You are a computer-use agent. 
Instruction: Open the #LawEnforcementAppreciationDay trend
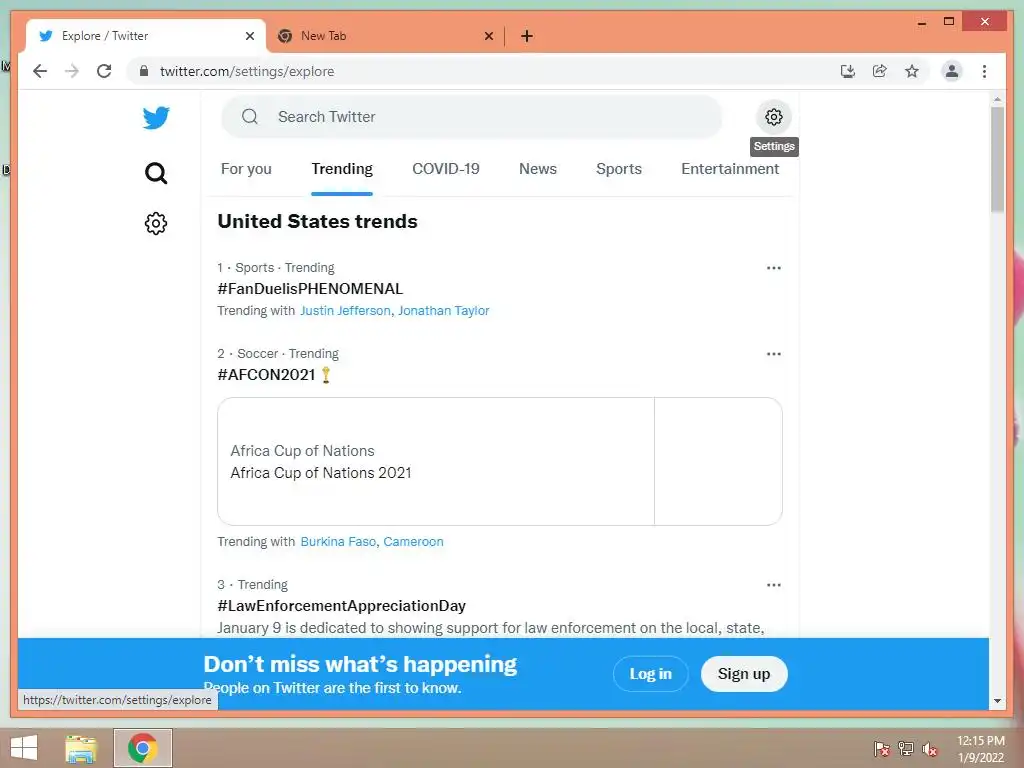point(342,606)
